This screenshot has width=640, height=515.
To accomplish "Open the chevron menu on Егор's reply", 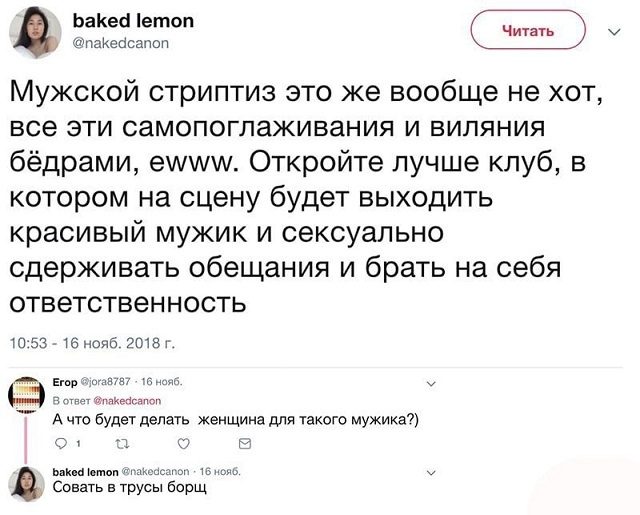I will [431, 381].
